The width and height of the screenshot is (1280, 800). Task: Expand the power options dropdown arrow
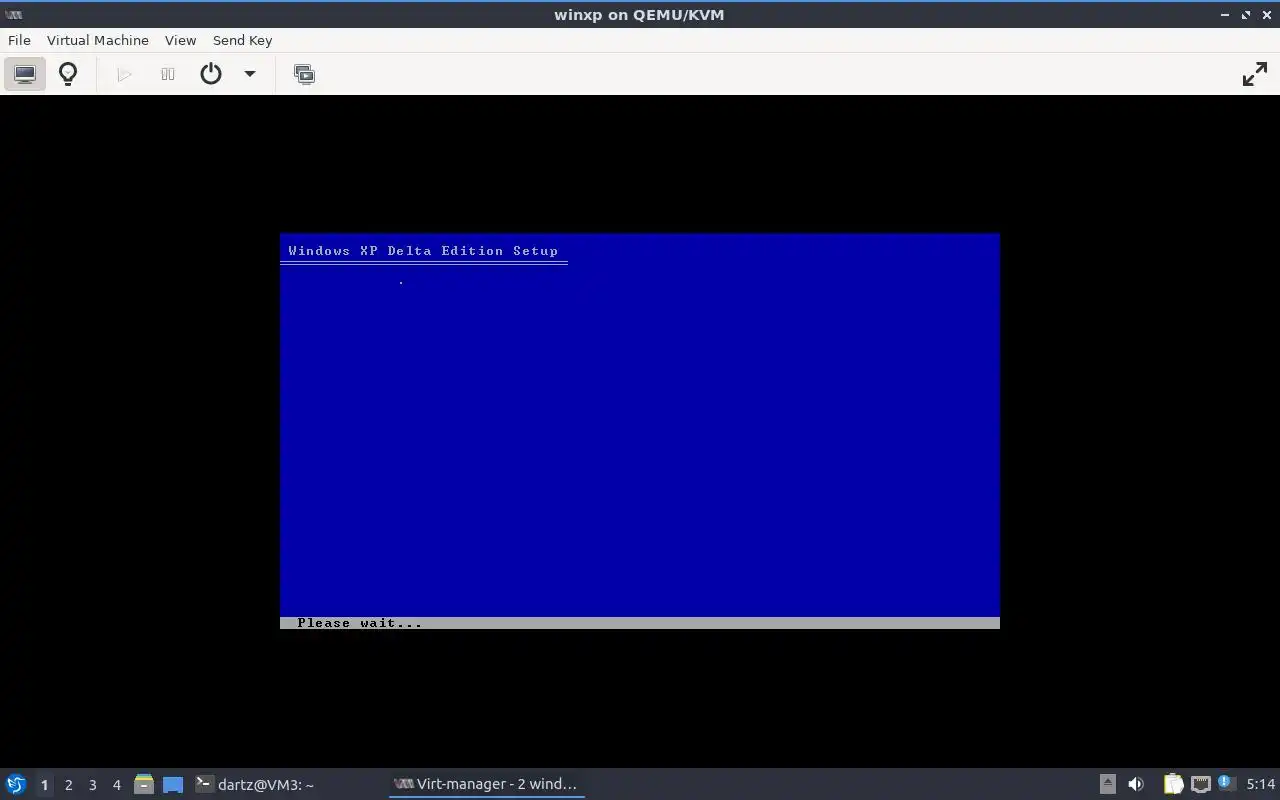coord(250,74)
